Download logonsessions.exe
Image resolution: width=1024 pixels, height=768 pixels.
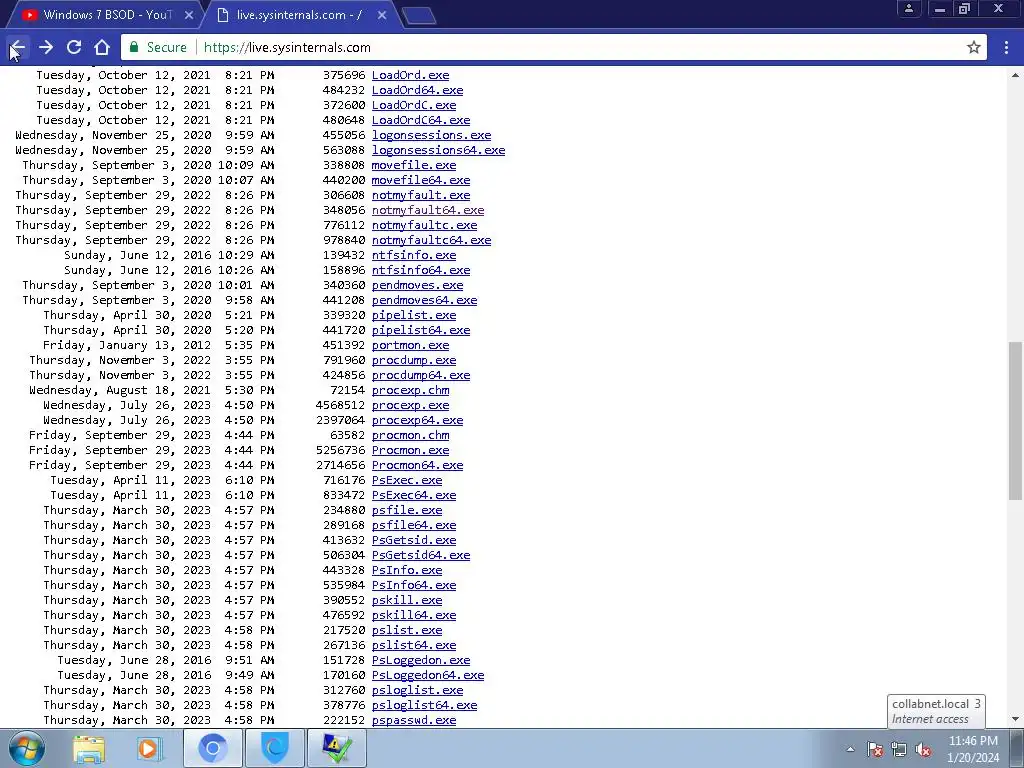431,135
